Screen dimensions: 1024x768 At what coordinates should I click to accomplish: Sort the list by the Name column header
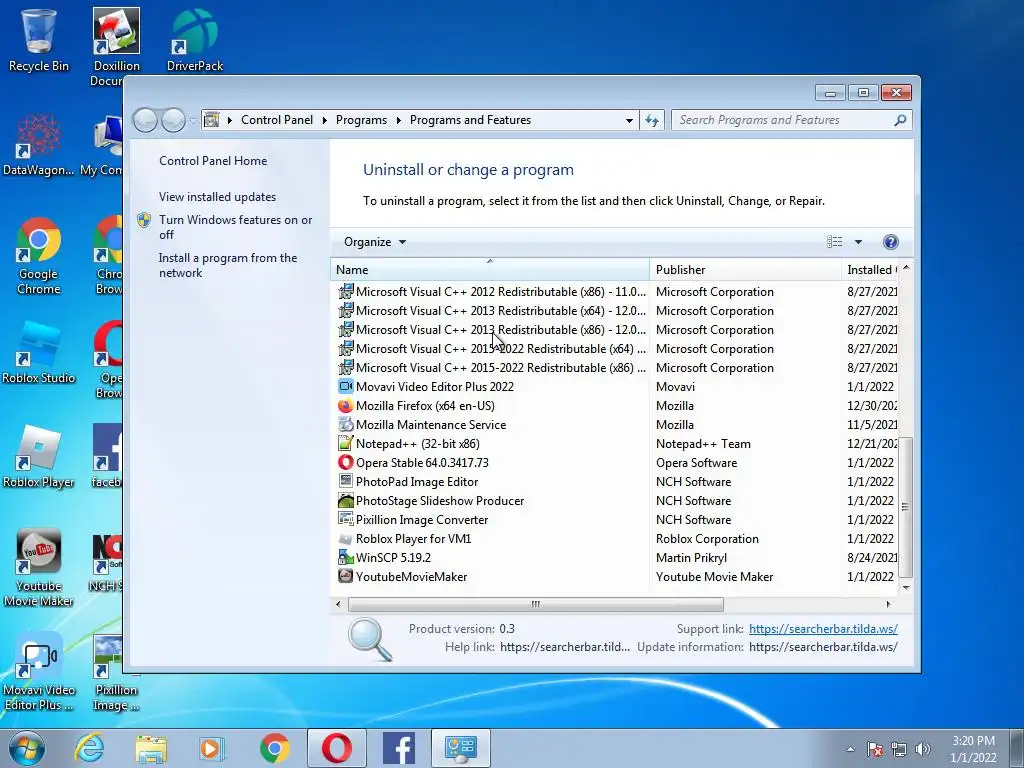[x=490, y=270]
